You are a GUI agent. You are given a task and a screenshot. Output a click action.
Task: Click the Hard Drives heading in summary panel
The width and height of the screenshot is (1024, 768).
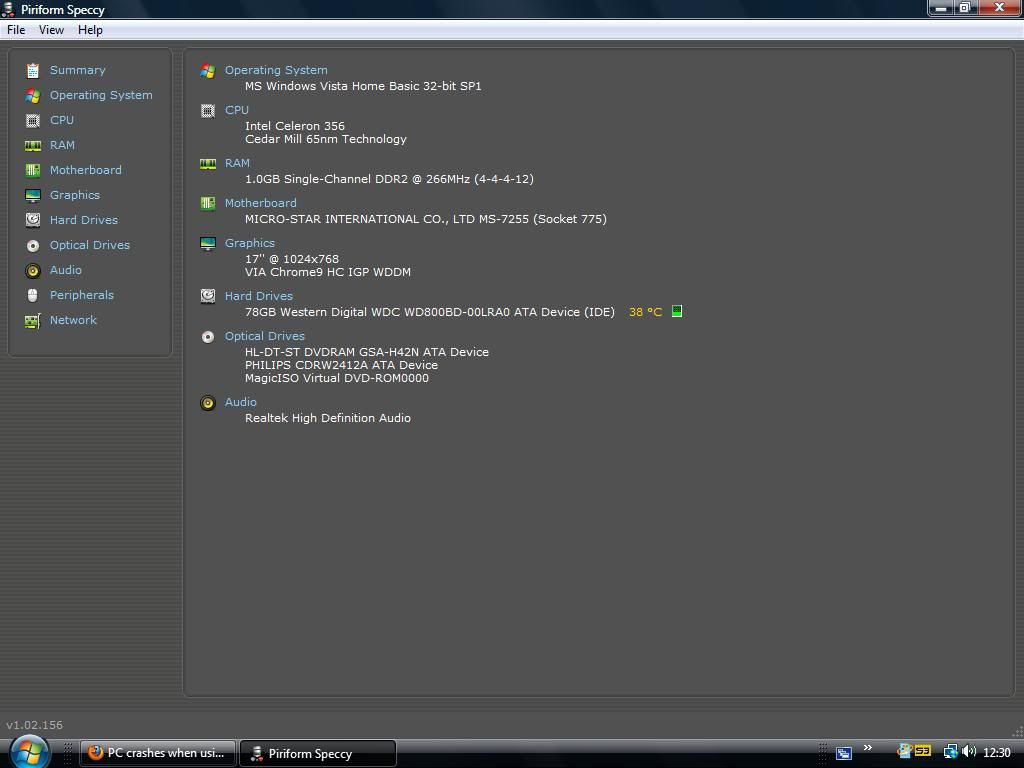point(259,296)
